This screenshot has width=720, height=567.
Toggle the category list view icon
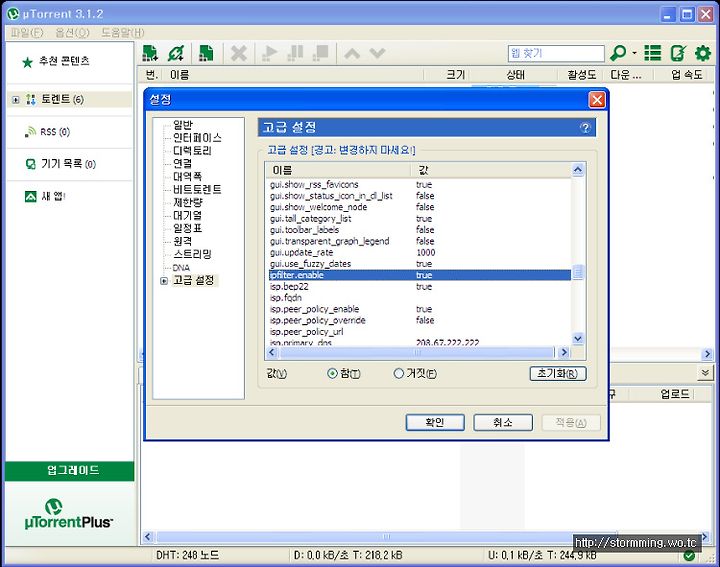[x=652, y=53]
